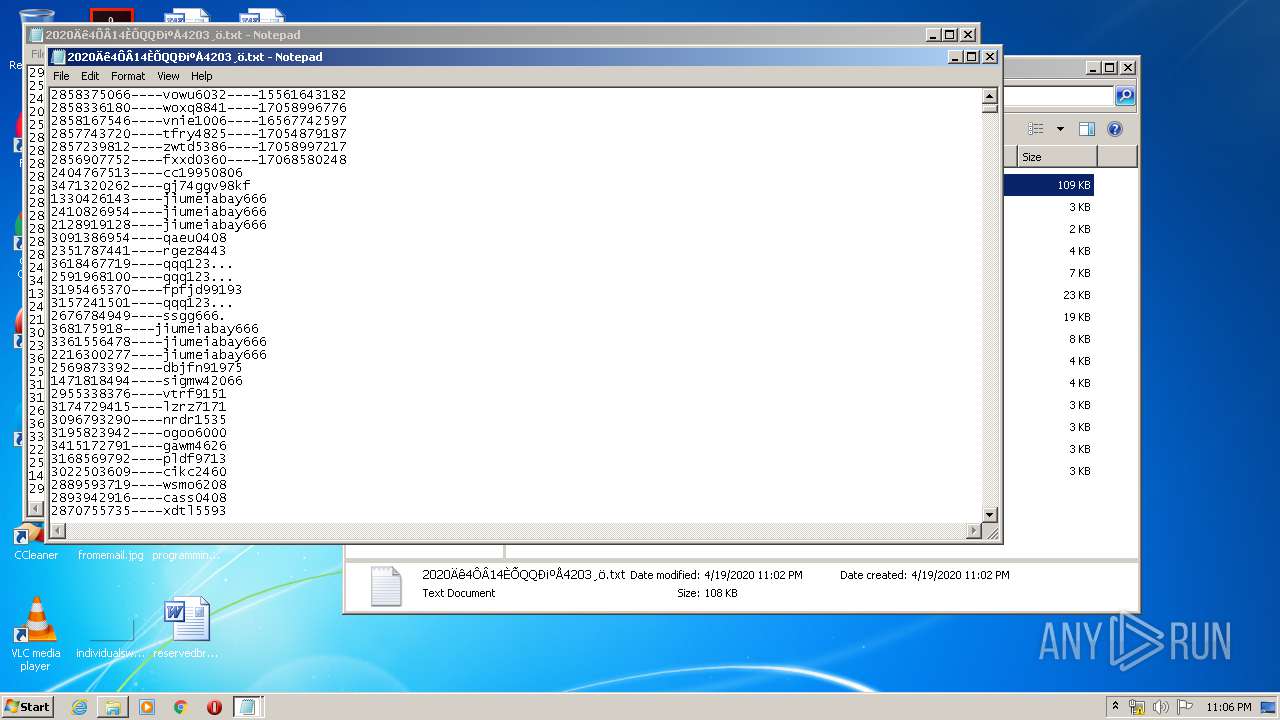Select the reservedbr... Word document on the desktop
This screenshot has height=720, width=1280.
pos(186,628)
